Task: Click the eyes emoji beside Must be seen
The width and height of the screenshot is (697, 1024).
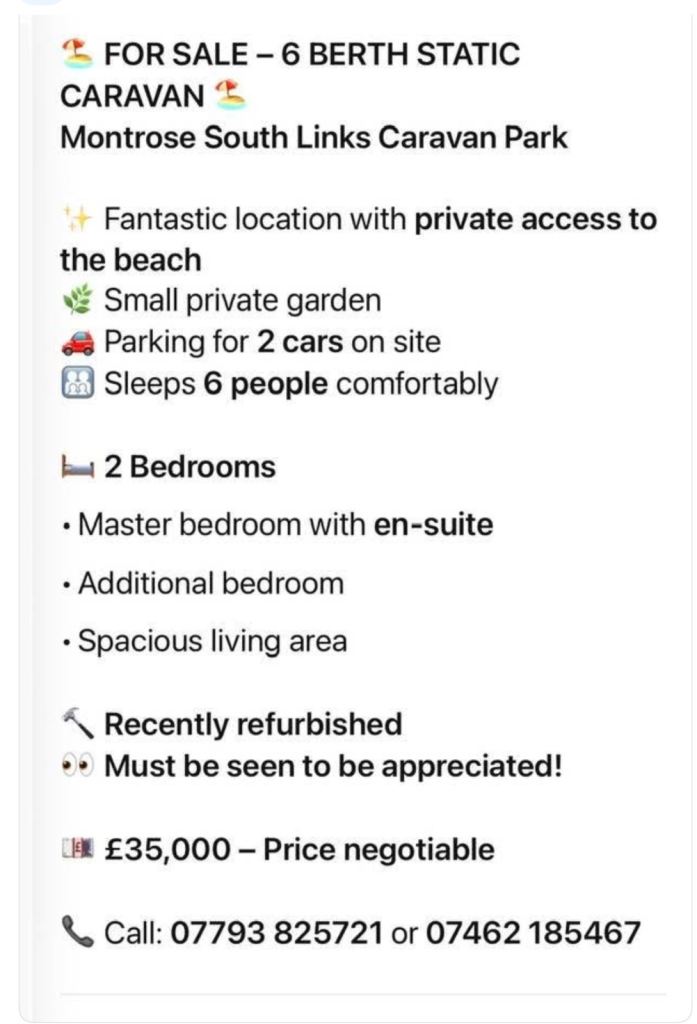Action: point(78,766)
